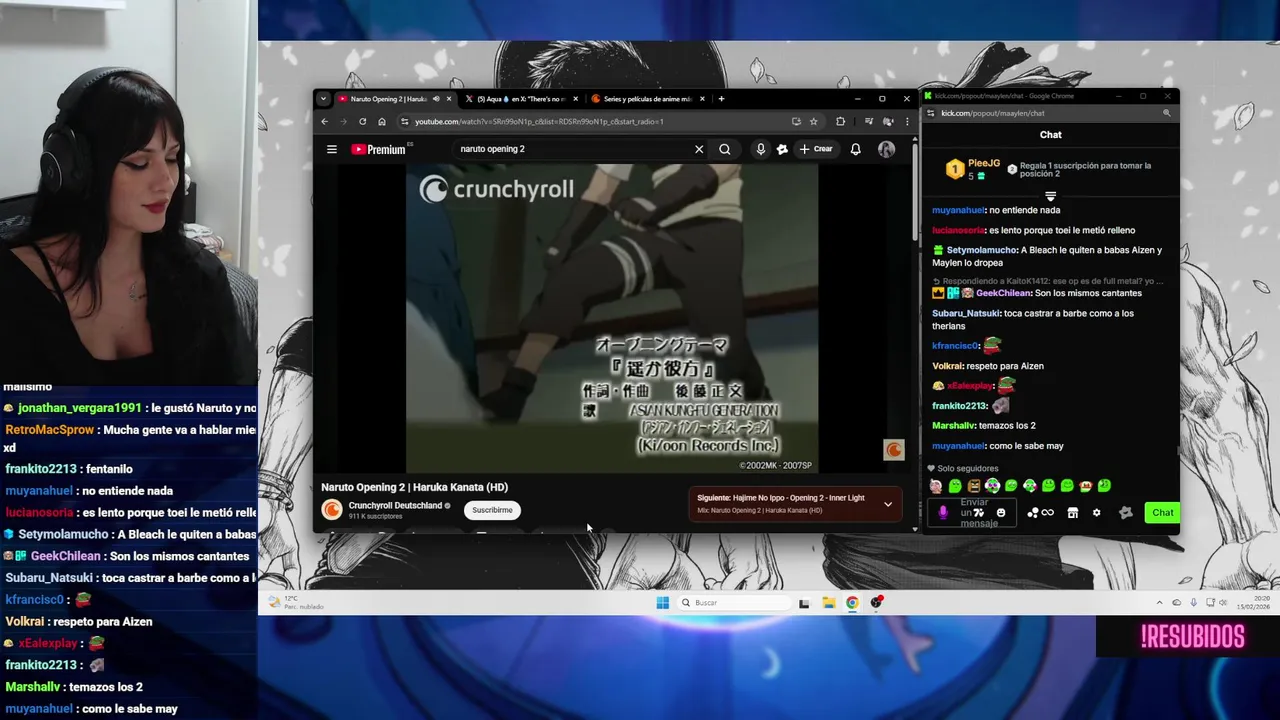Bookmark the YouTube page with the star

click(x=813, y=122)
